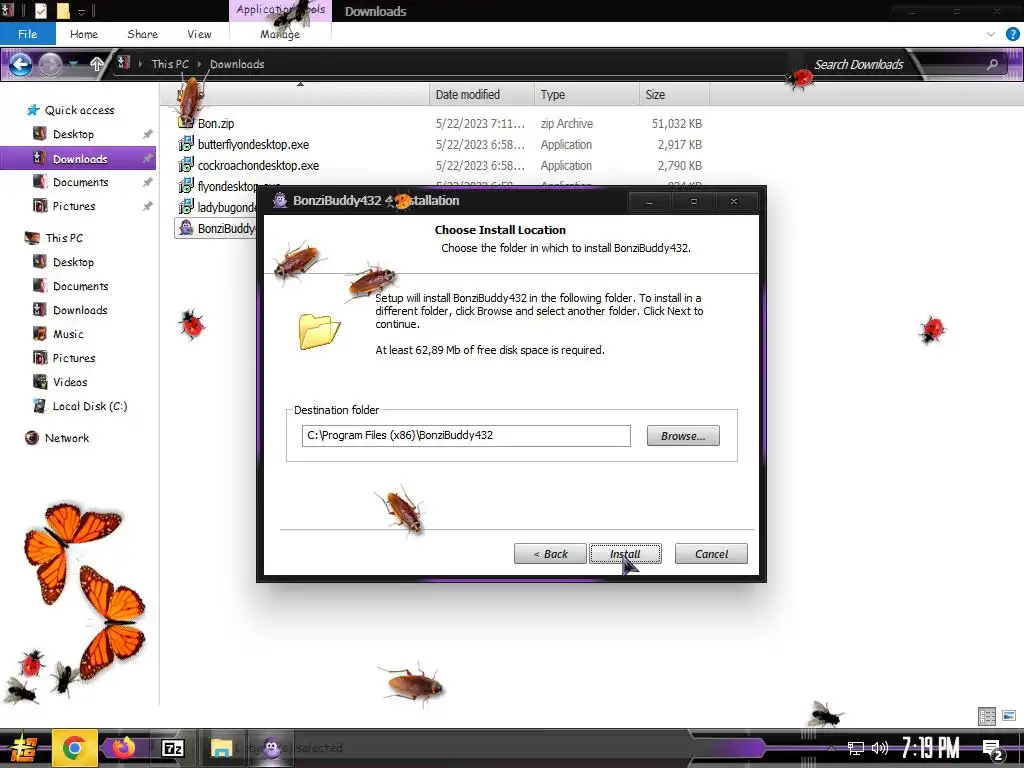Open Downloads under This PC
Screen dimensions: 1024x768
point(80,310)
